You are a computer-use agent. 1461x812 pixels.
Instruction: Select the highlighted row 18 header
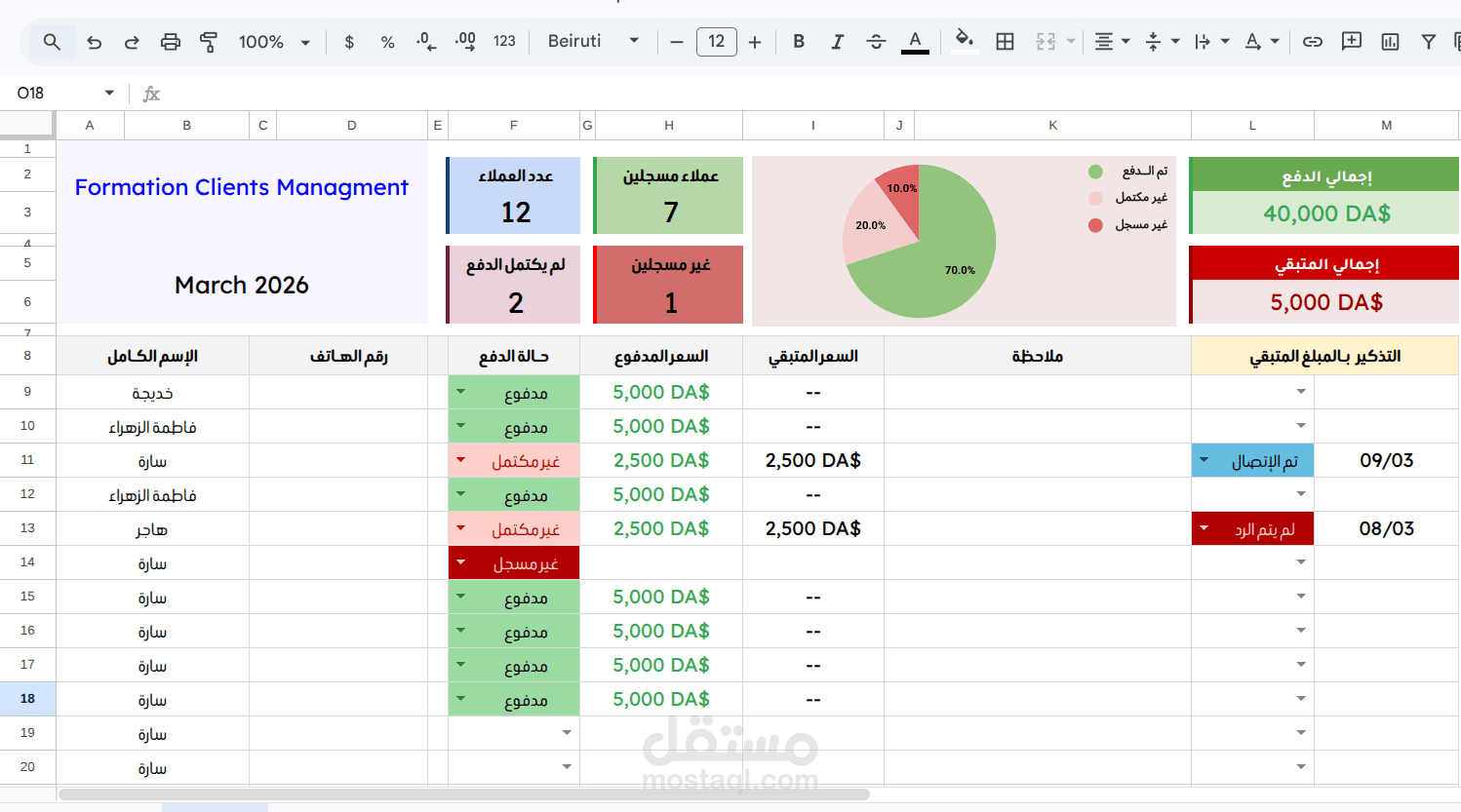pos(27,699)
